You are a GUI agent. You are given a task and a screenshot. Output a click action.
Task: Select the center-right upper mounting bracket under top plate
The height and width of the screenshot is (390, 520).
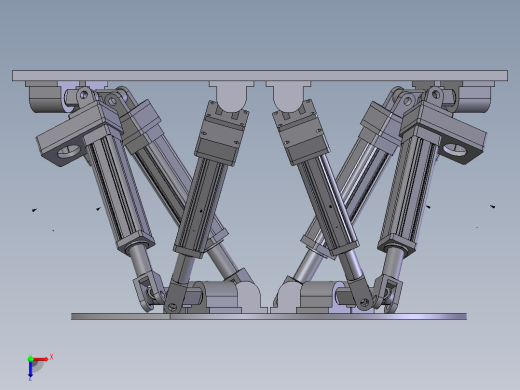pos(288,96)
